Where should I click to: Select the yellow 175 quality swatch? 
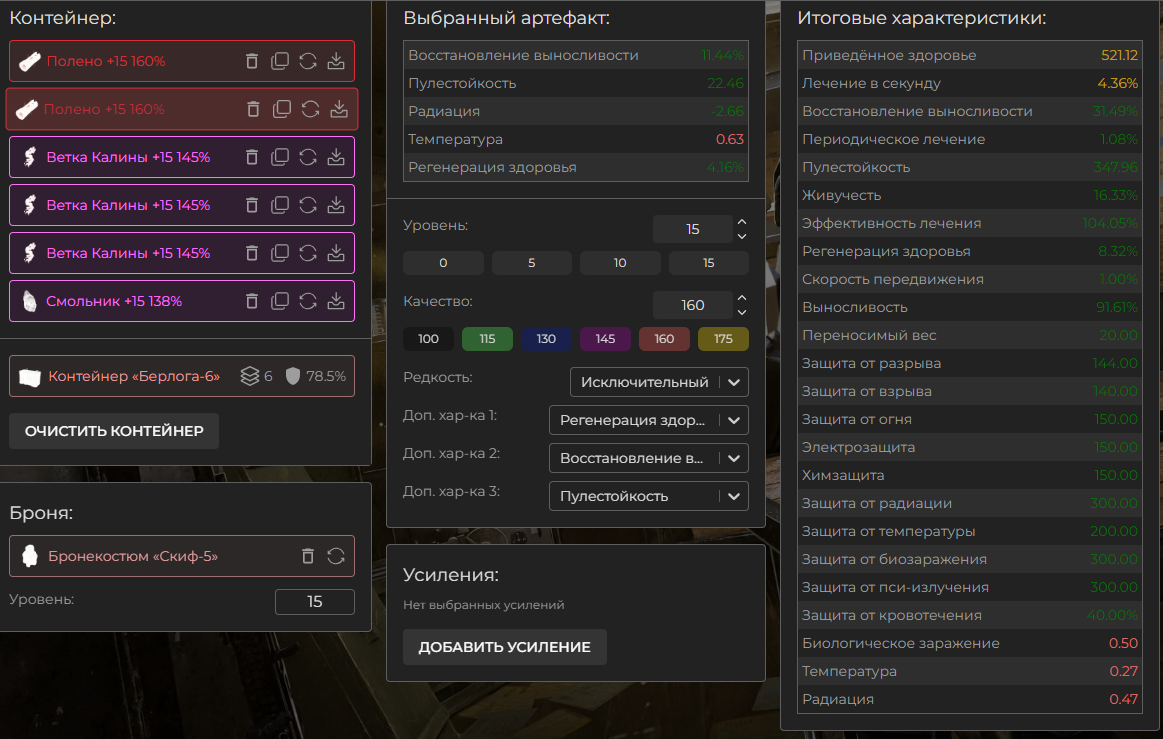point(723,339)
